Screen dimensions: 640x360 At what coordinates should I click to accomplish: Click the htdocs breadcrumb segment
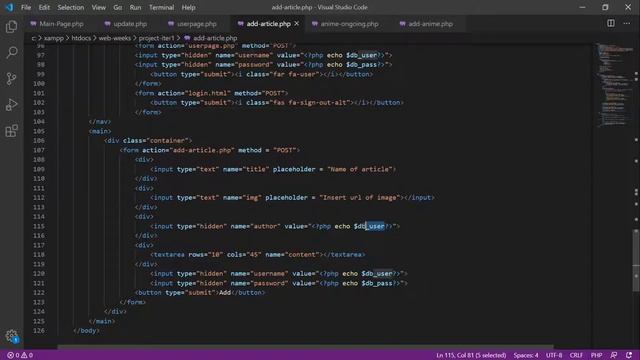click(81, 38)
